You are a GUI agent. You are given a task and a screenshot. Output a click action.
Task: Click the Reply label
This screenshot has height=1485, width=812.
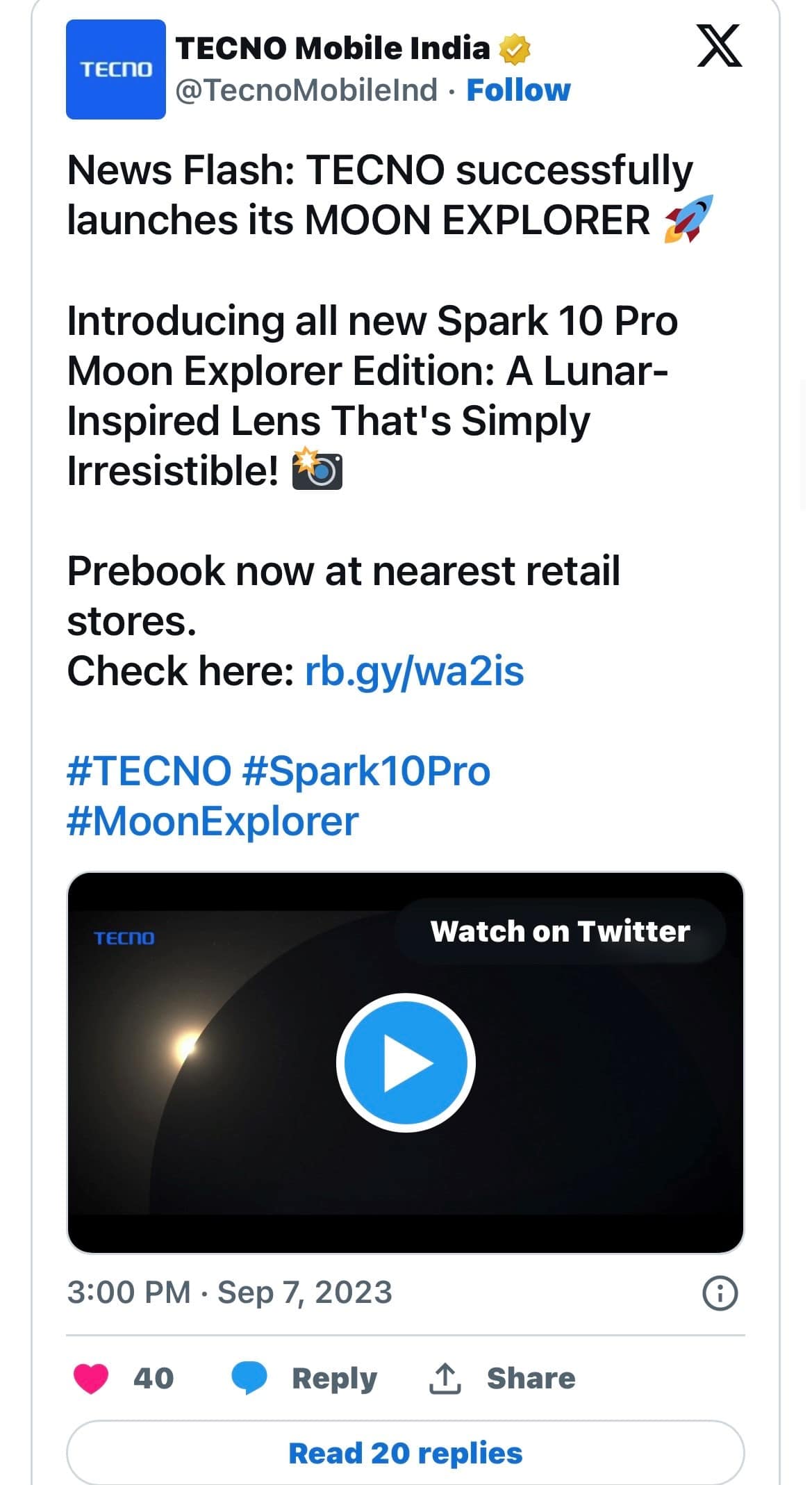click(334, 1378)
